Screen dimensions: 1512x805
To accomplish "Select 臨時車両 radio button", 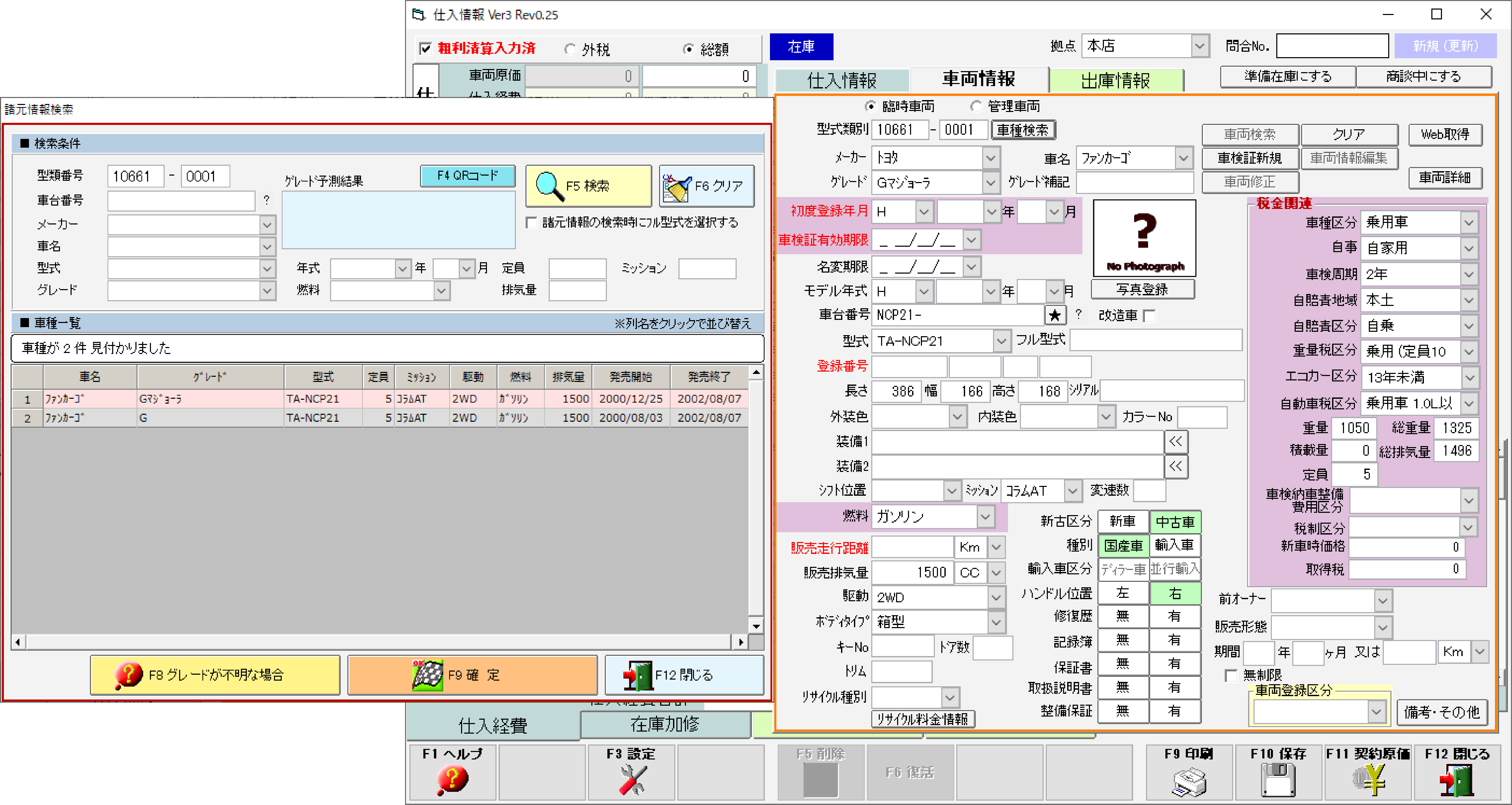I will point(870,106).
